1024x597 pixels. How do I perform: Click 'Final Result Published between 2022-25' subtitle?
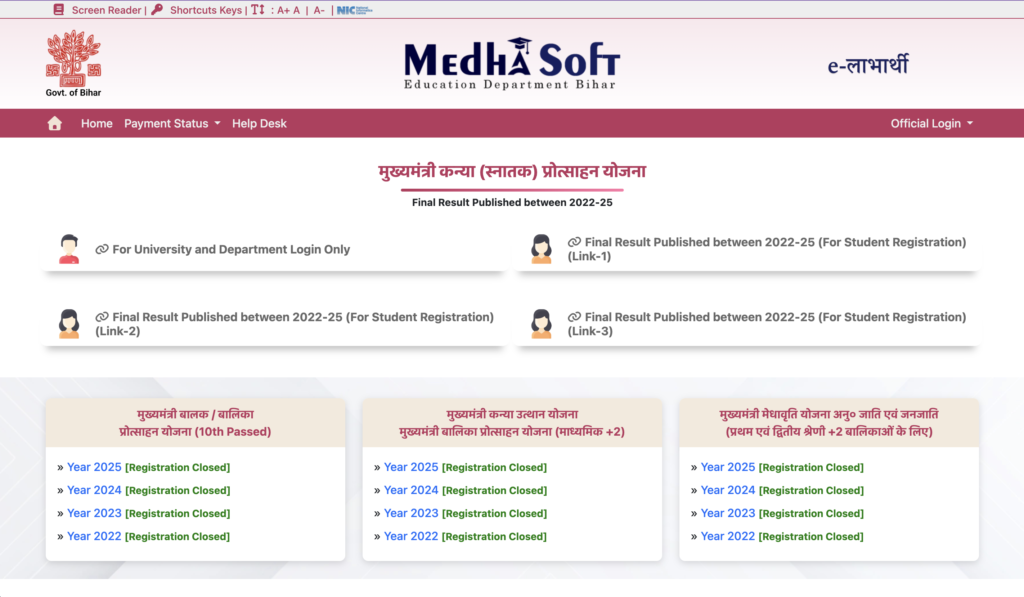pyautogui.click(x=512, y=202)
